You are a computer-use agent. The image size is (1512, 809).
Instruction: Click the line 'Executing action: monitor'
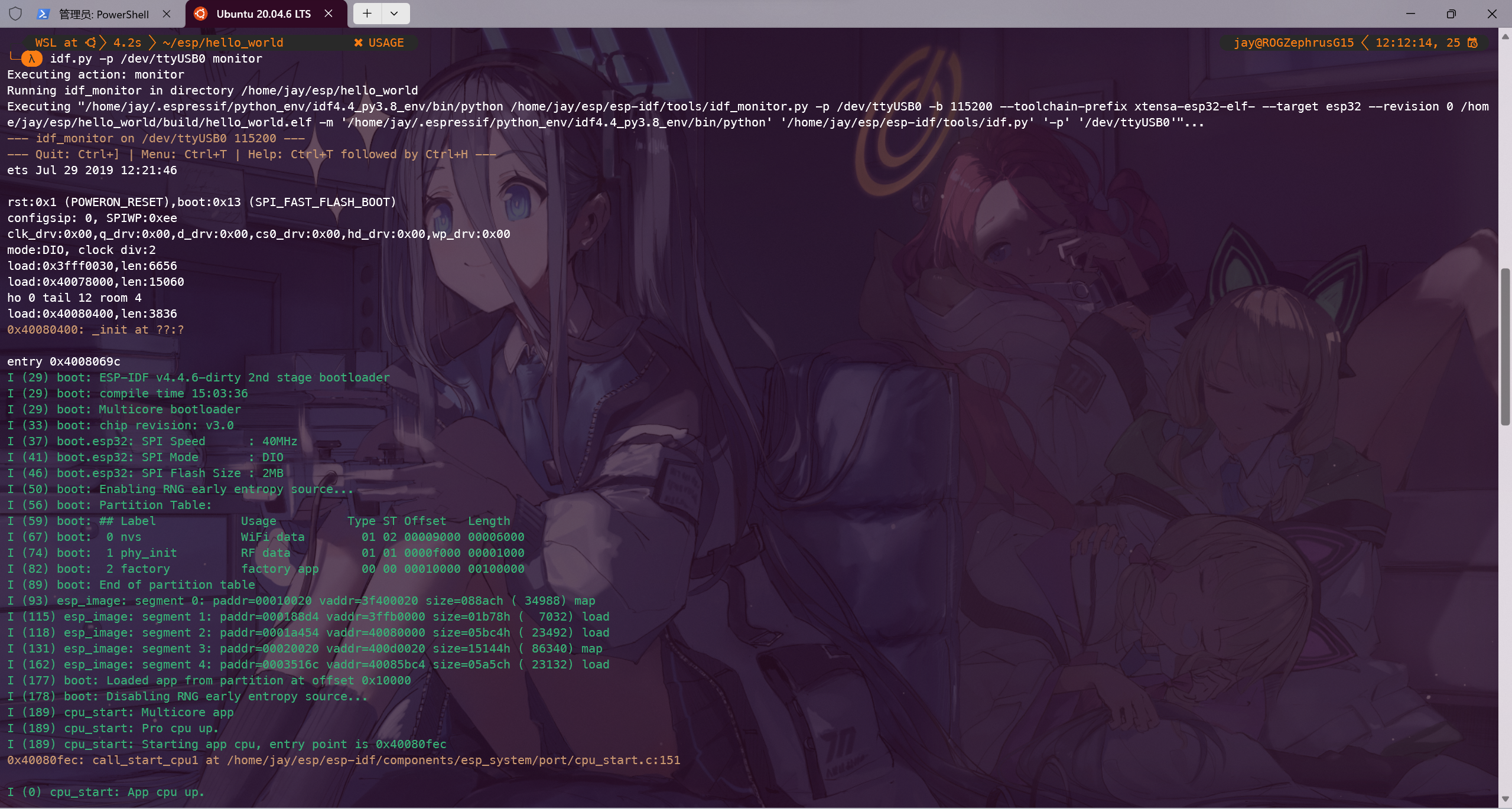click(96, 74)
